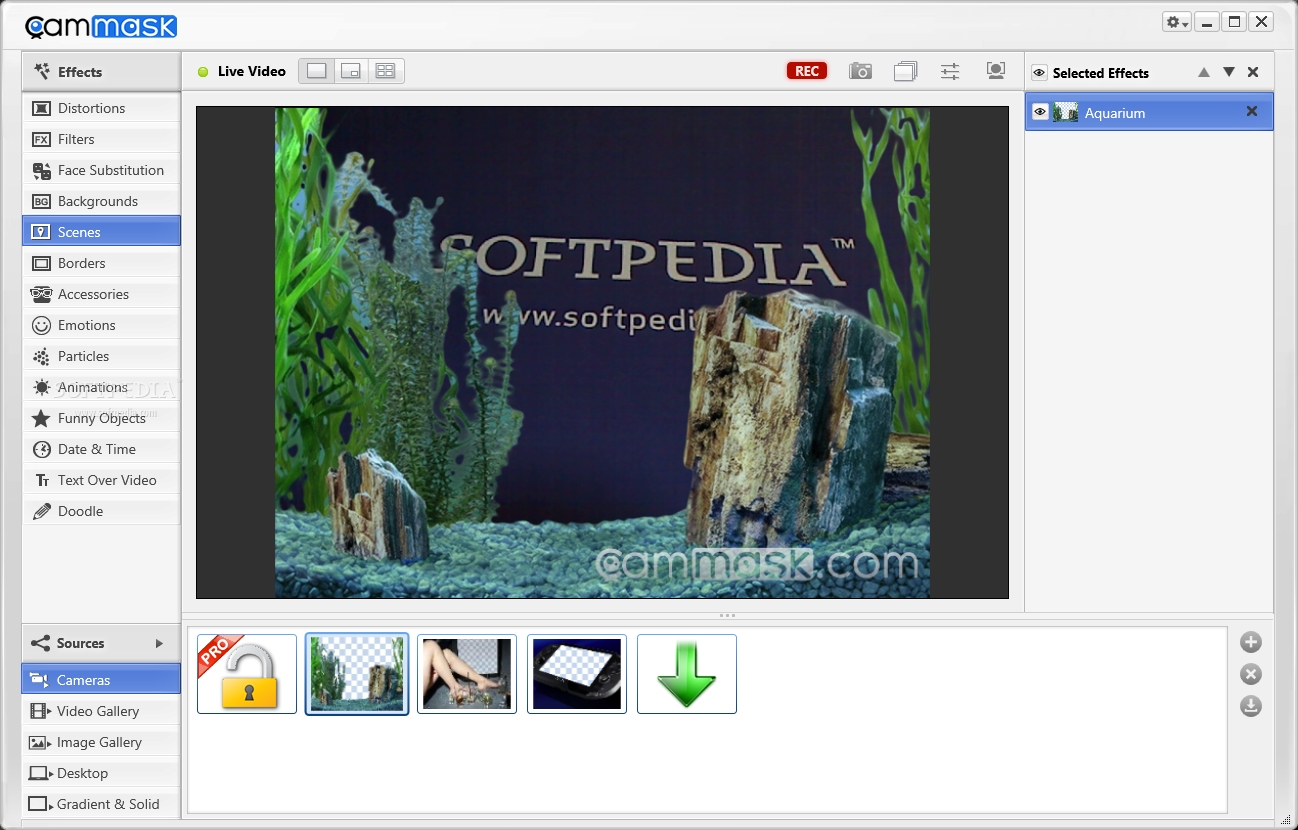Select the Gradient & Solid source
The image size is (1298, 830).
101,804
